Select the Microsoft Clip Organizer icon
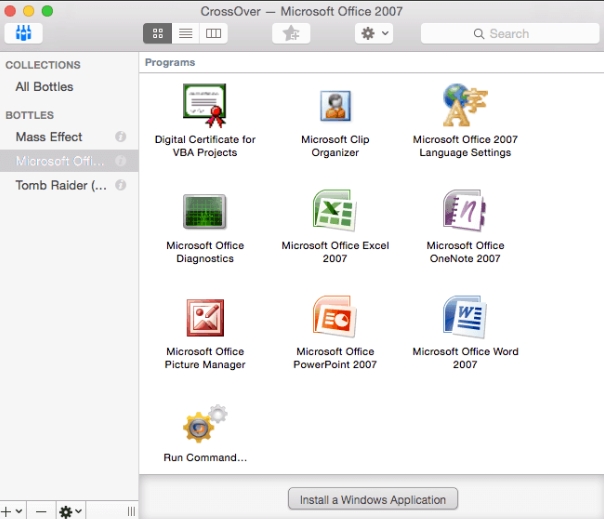This screenshot has width=604, height=519. pyautogui.click(x=335, y=106)
